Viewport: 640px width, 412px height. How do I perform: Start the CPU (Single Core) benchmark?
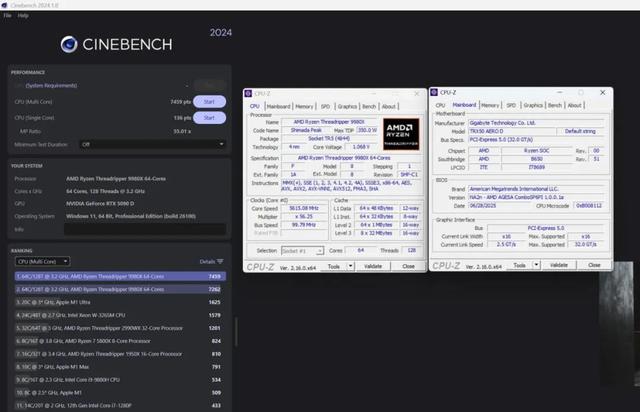point(209,118)
